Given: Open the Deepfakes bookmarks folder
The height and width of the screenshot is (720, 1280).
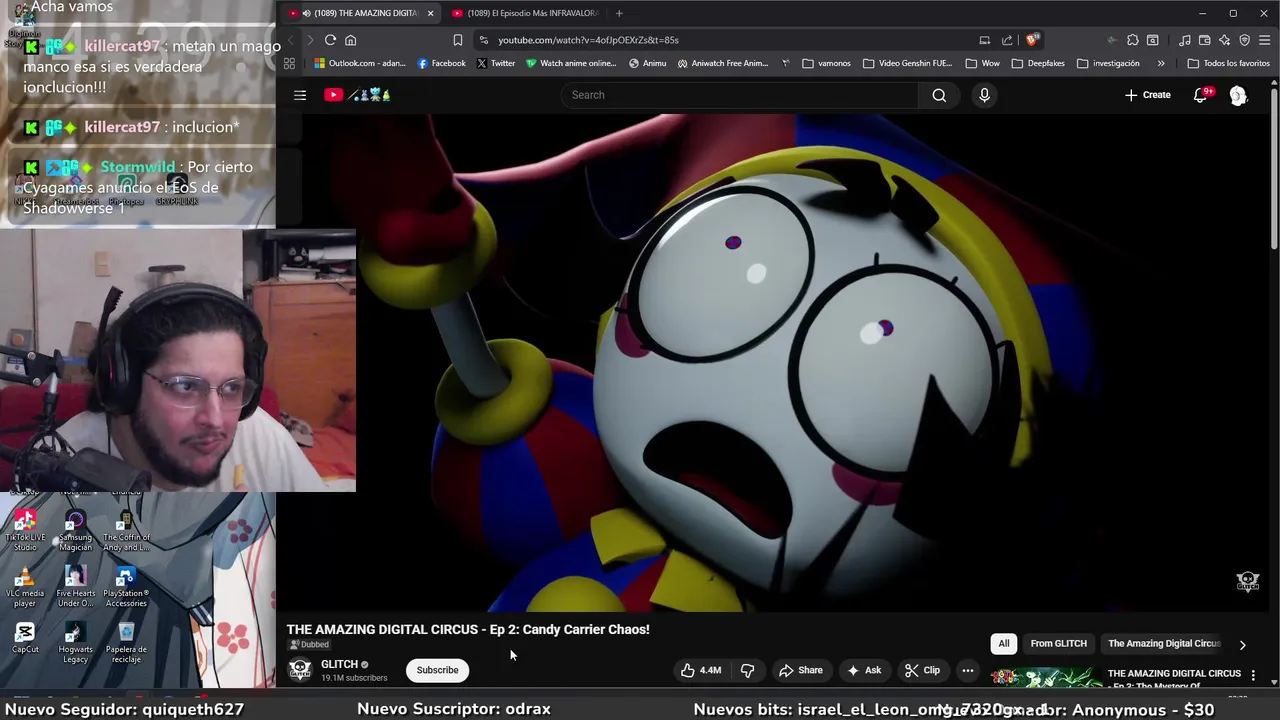Looking at the screenshot, I should coord(1038,63).
